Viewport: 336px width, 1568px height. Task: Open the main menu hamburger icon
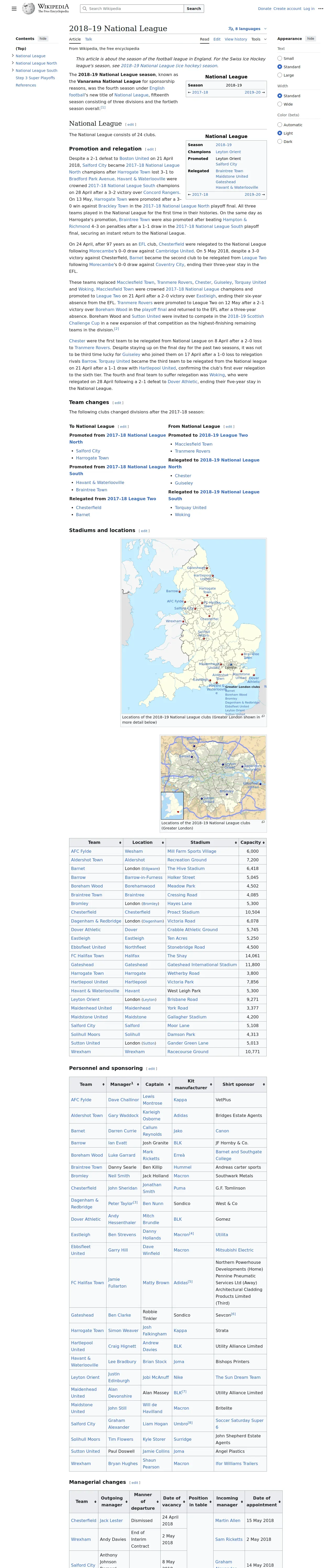coord(14,9)
